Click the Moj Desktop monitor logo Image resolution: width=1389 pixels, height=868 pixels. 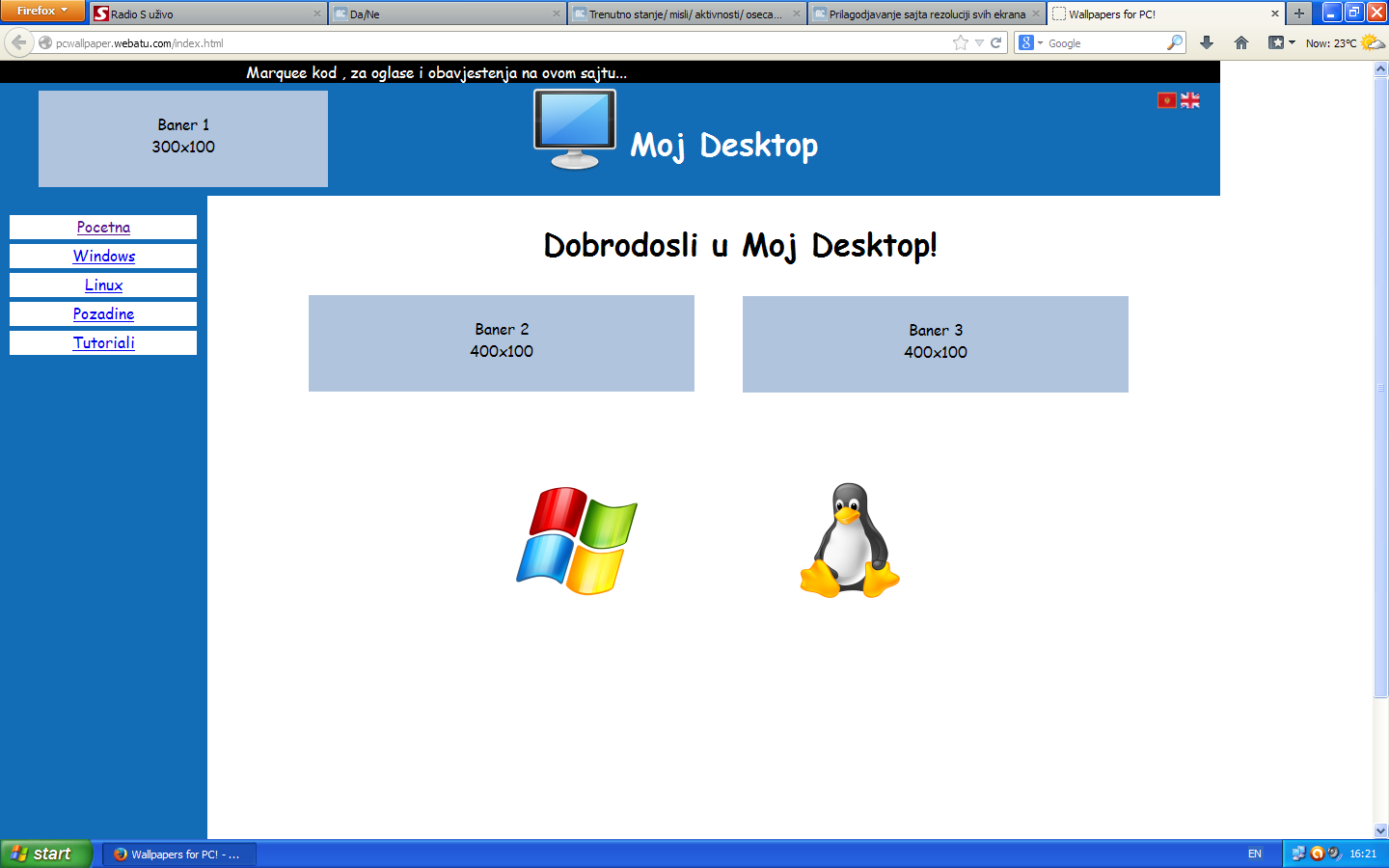(575, 129)
